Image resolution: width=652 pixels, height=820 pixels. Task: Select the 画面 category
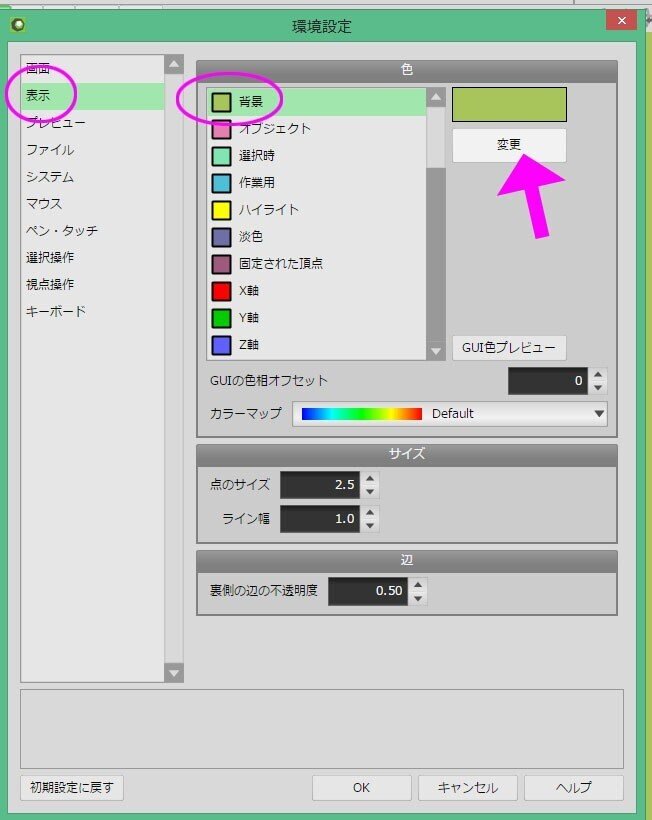(x=92, y=68)
